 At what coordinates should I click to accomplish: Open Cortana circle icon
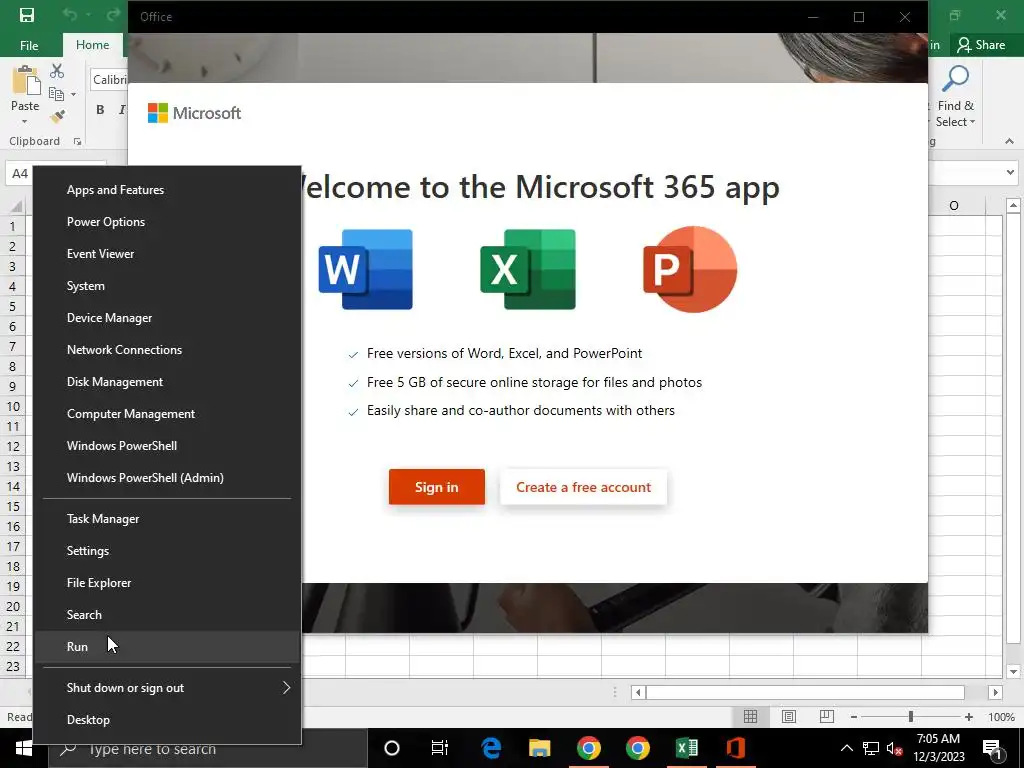(392, 748)
